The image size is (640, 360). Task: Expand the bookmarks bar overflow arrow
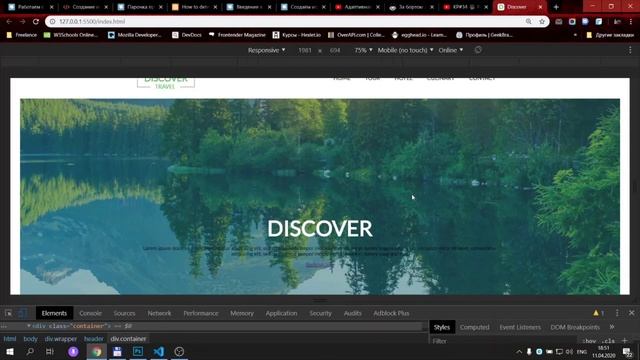click(x=575, y=35)
